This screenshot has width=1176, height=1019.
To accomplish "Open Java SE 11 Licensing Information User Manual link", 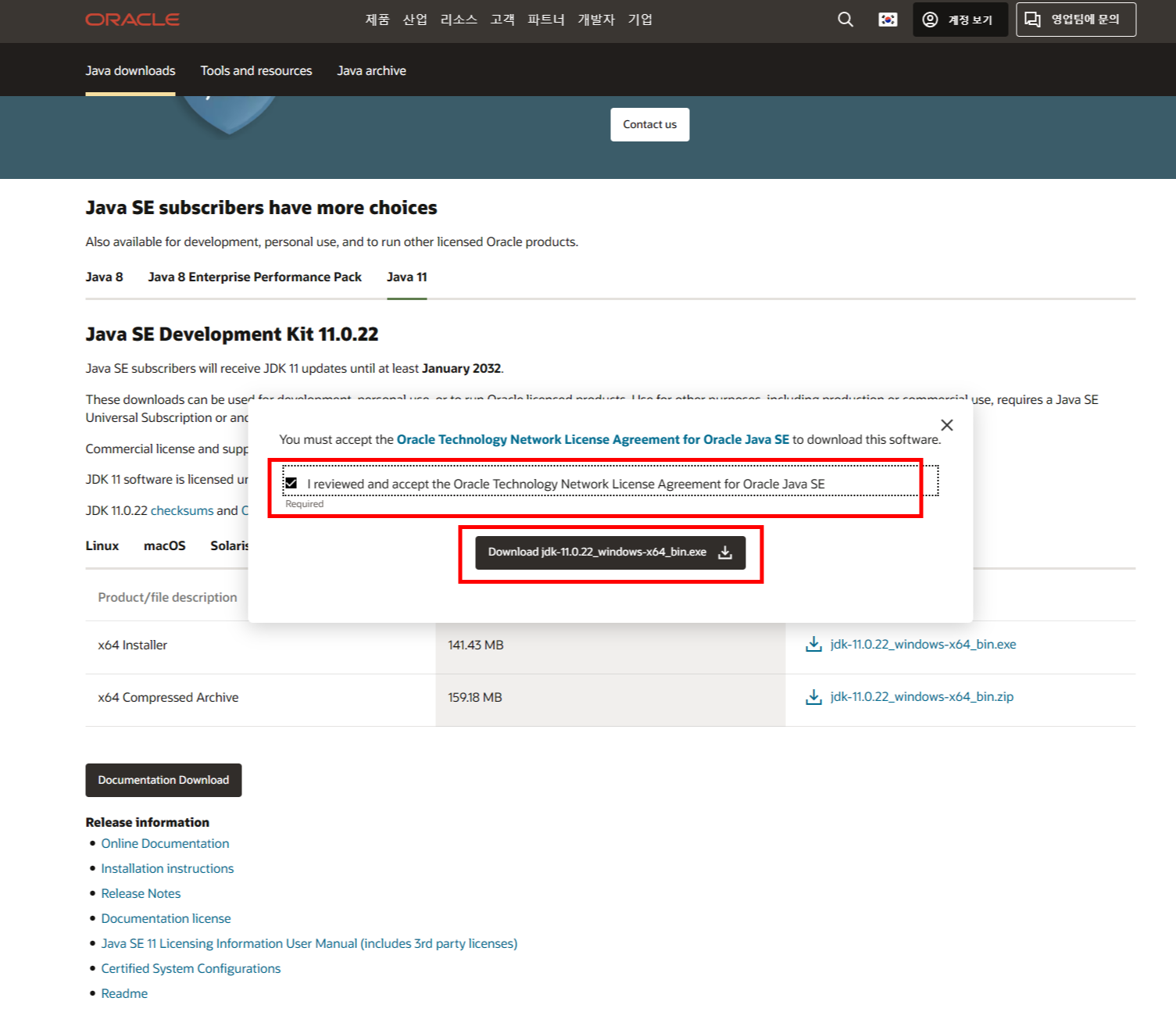I will 309,943.
